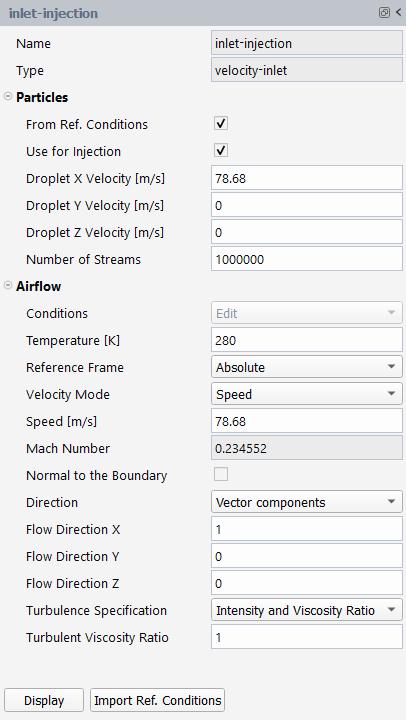Edit the Flow Direction Z field

(307, 583)
